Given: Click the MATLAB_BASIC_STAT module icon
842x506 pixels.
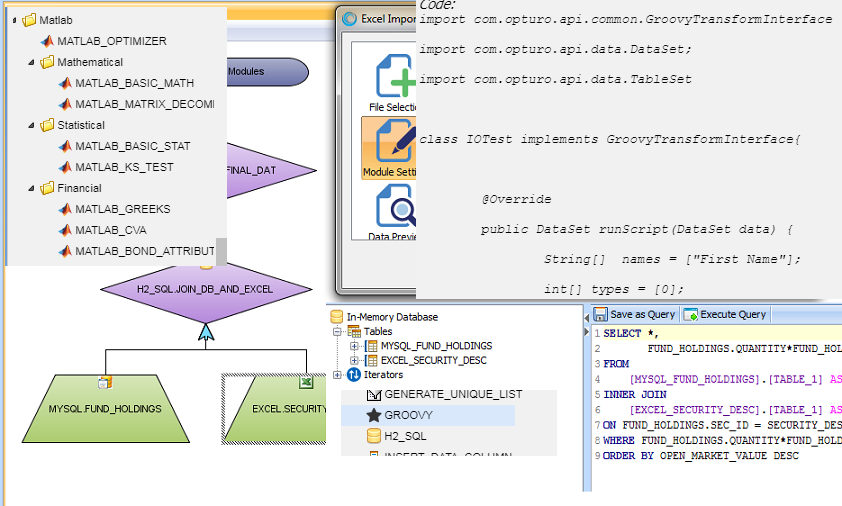Looking at the screenshot, I should point(65,146).
